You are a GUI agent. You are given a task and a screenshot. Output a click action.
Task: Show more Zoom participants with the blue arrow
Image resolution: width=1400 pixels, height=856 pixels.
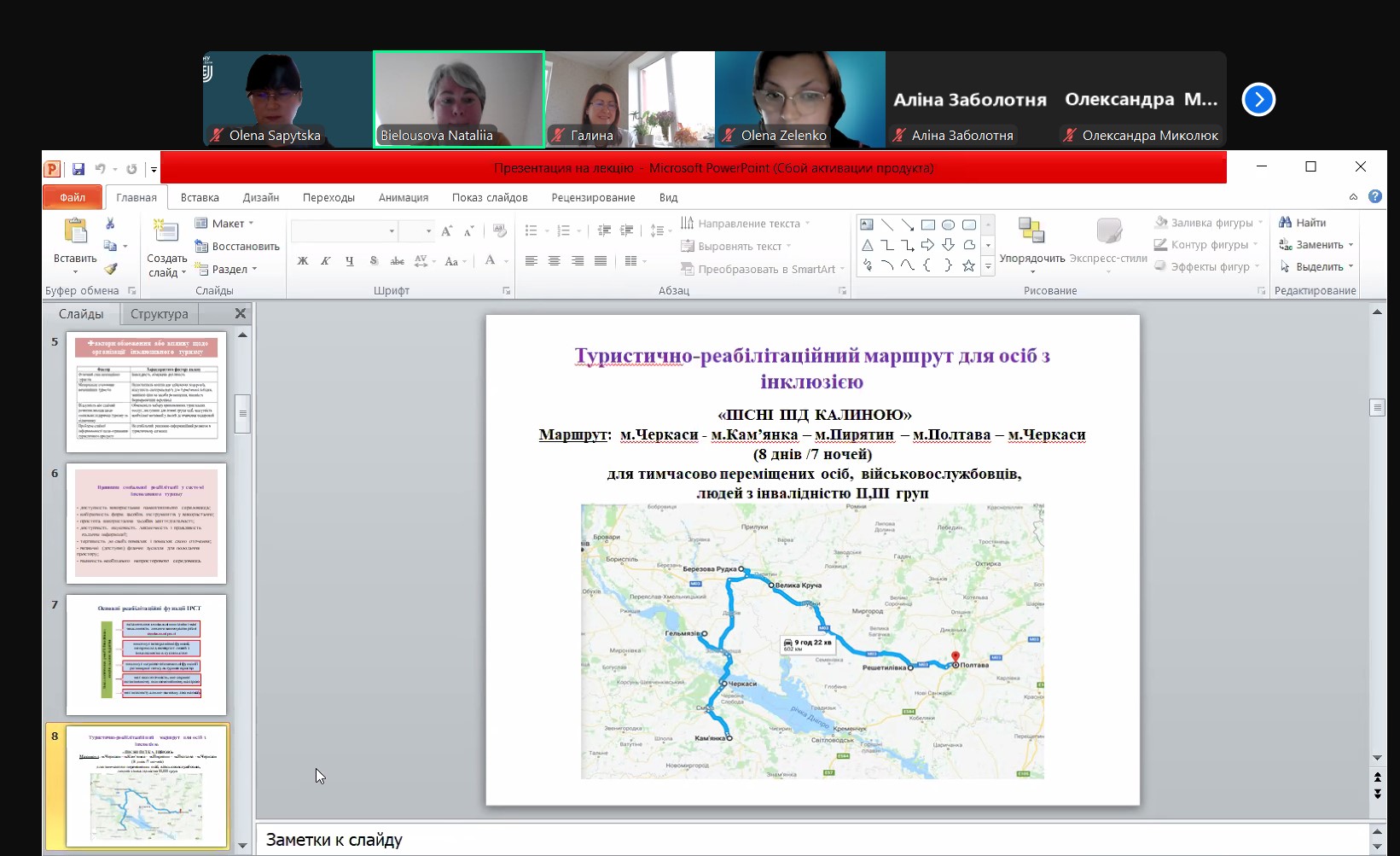pos(1258,100)
